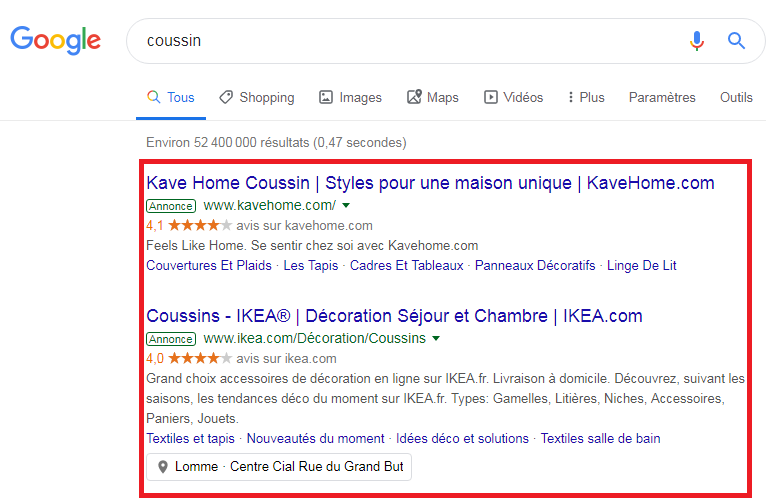Click the blue search magnifier button
Viewport: 777px width, 501px height.
[736, 41]
